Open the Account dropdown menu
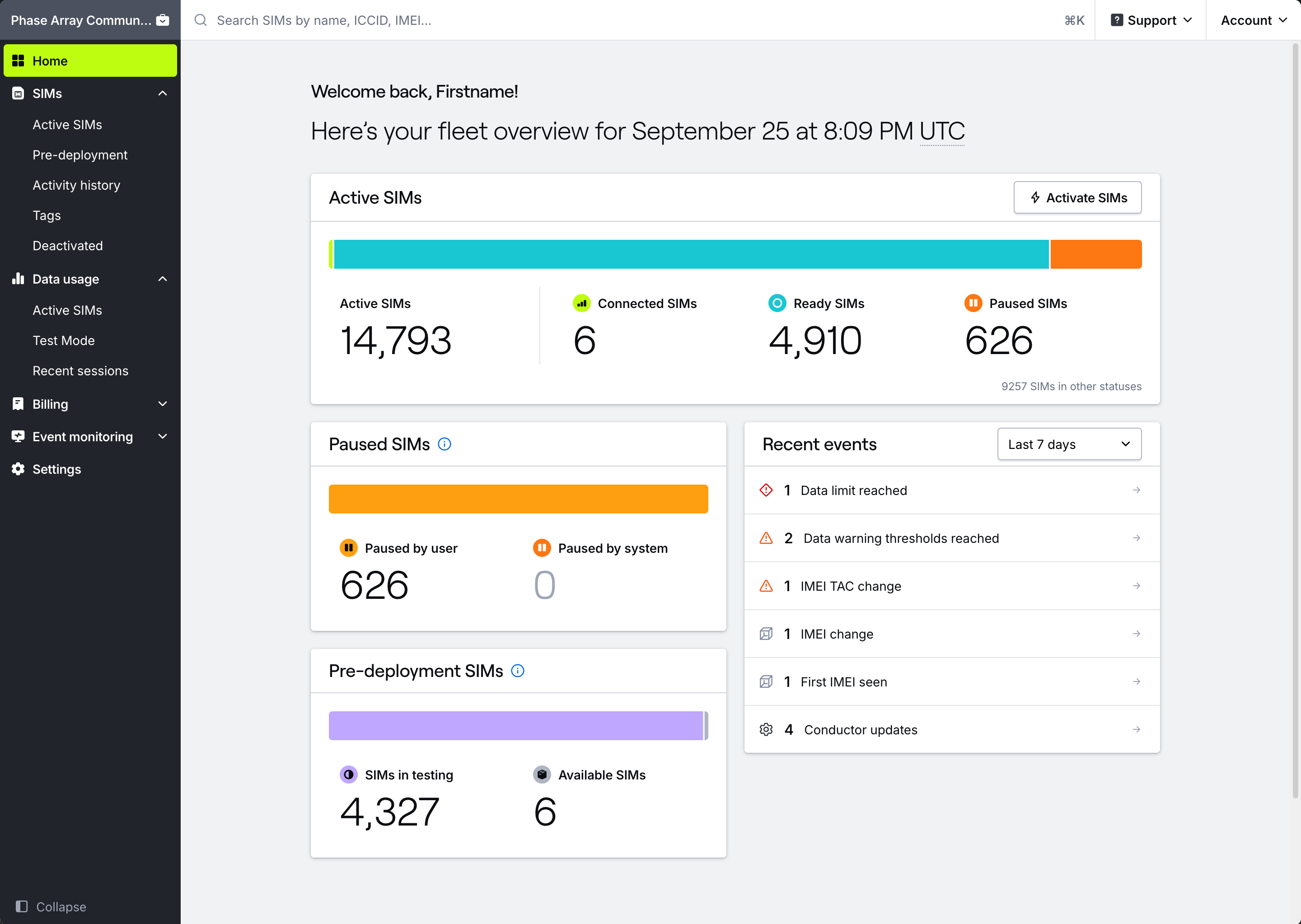Viewport: 1301px width, 924px height. [1254, 20]
